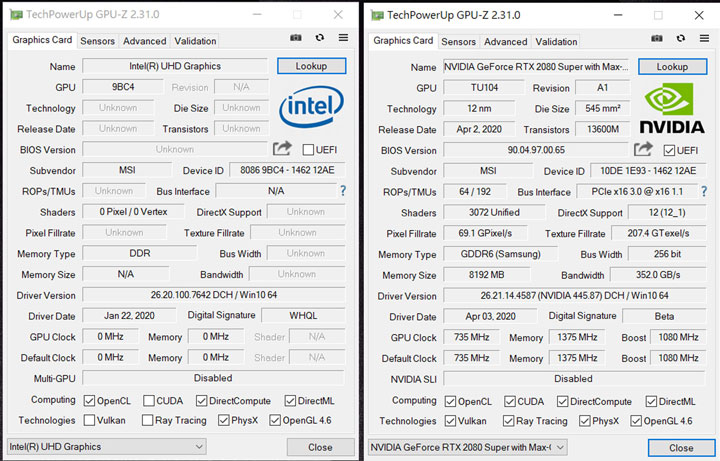Switch to Validation tab in NVIDIA window
Viewport: 720px width, 461px height.
[556, 41]
